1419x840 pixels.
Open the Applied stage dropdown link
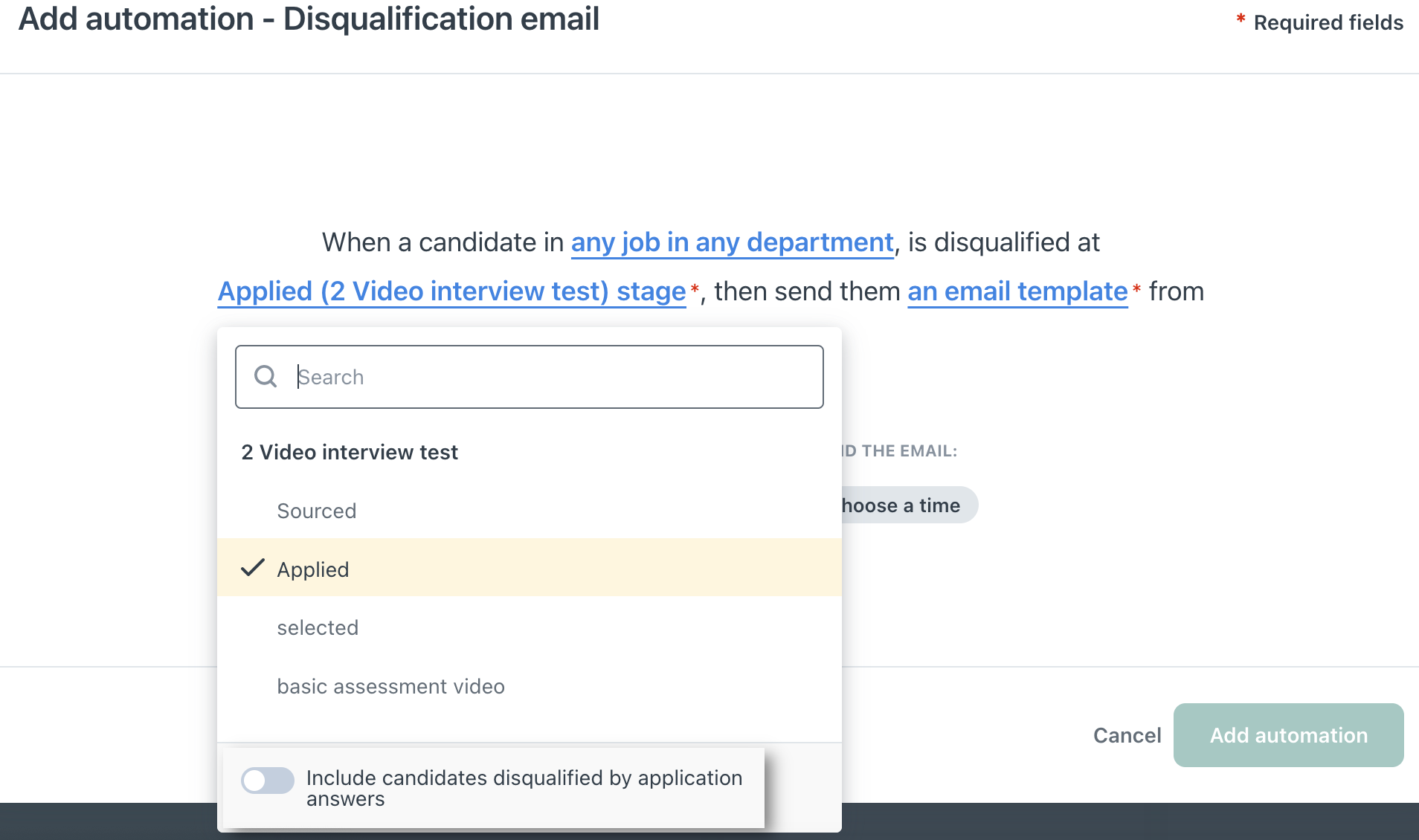451,291
